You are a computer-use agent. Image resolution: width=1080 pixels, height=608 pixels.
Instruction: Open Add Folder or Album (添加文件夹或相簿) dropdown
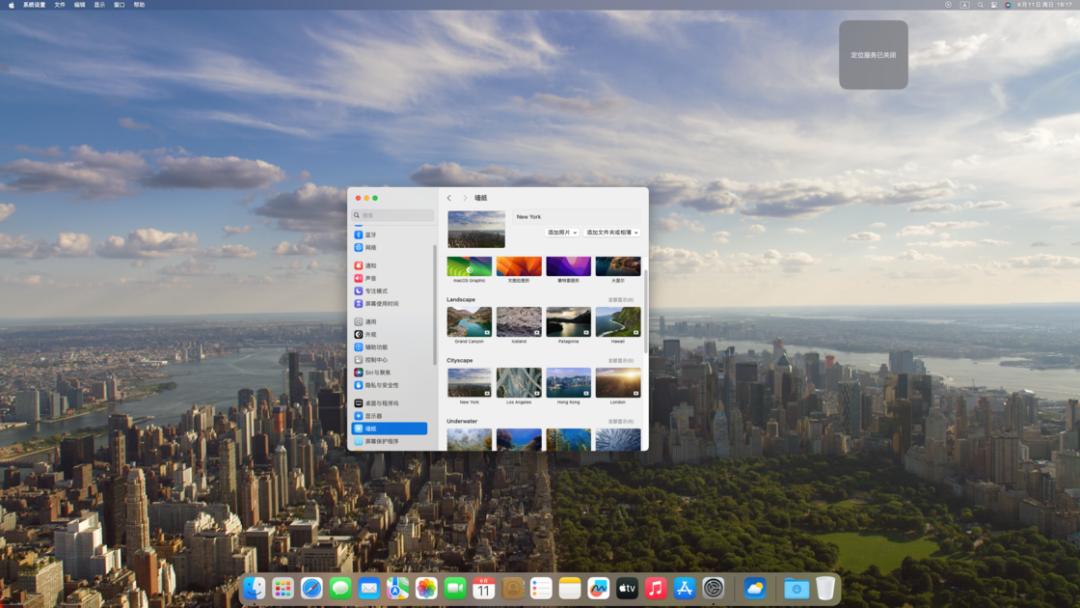point(612,232)
